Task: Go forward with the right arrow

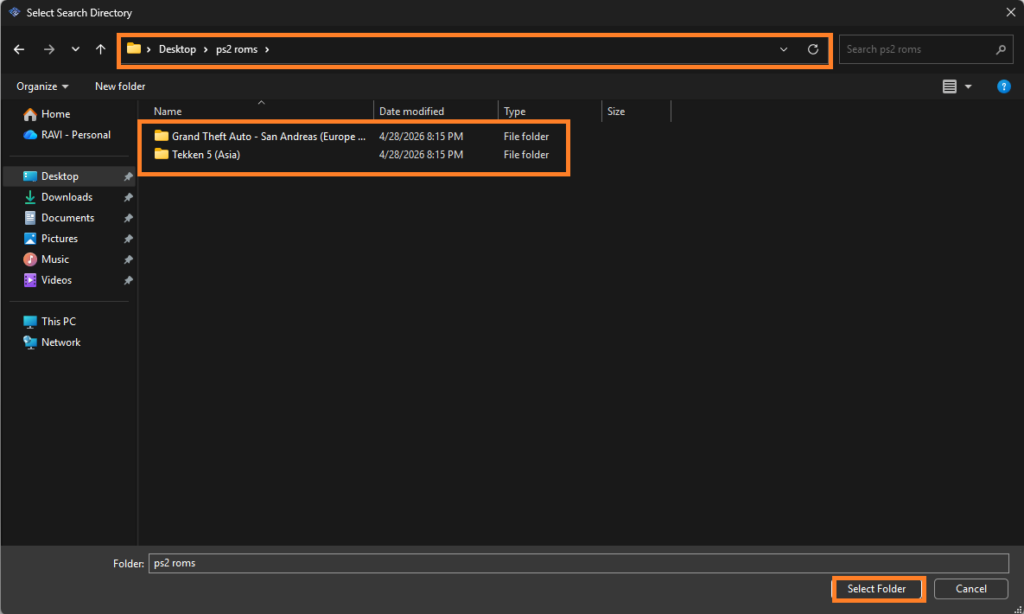Action: click(x=49, y=49)
